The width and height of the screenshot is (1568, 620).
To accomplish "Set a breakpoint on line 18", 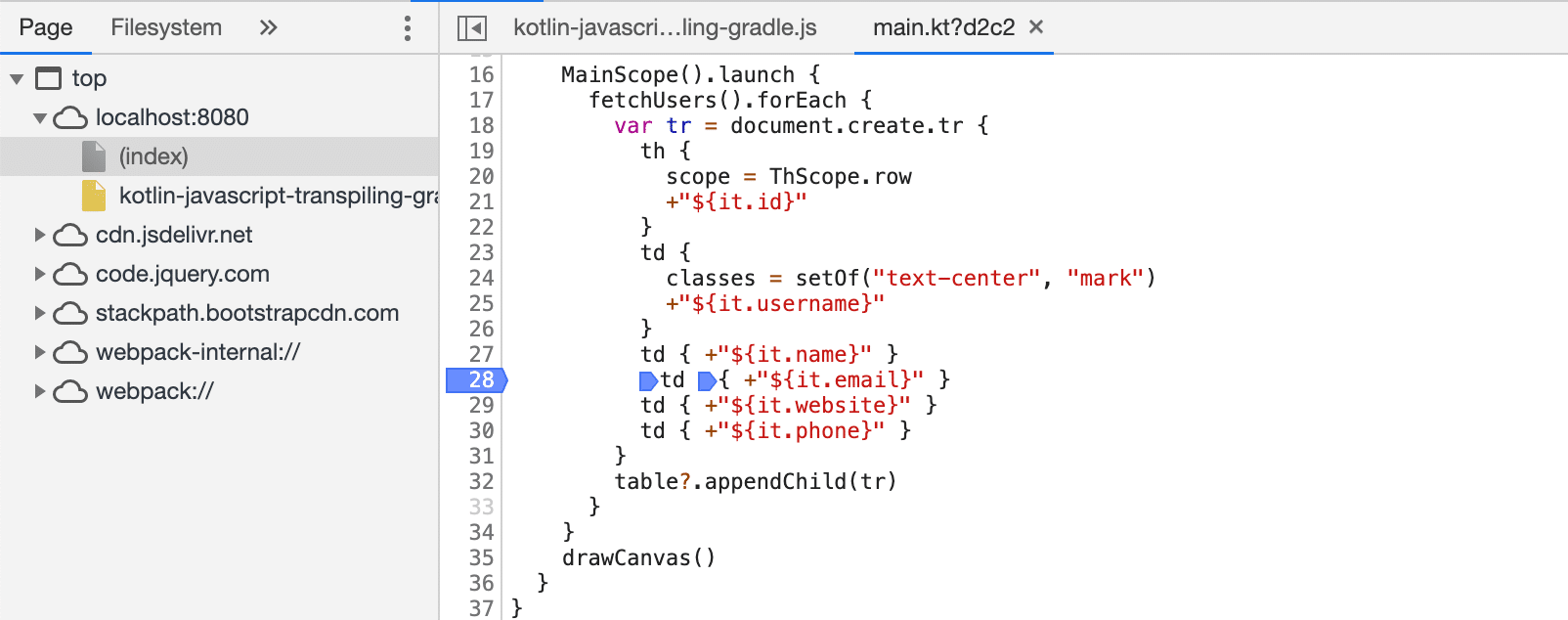I will point(482,125).
